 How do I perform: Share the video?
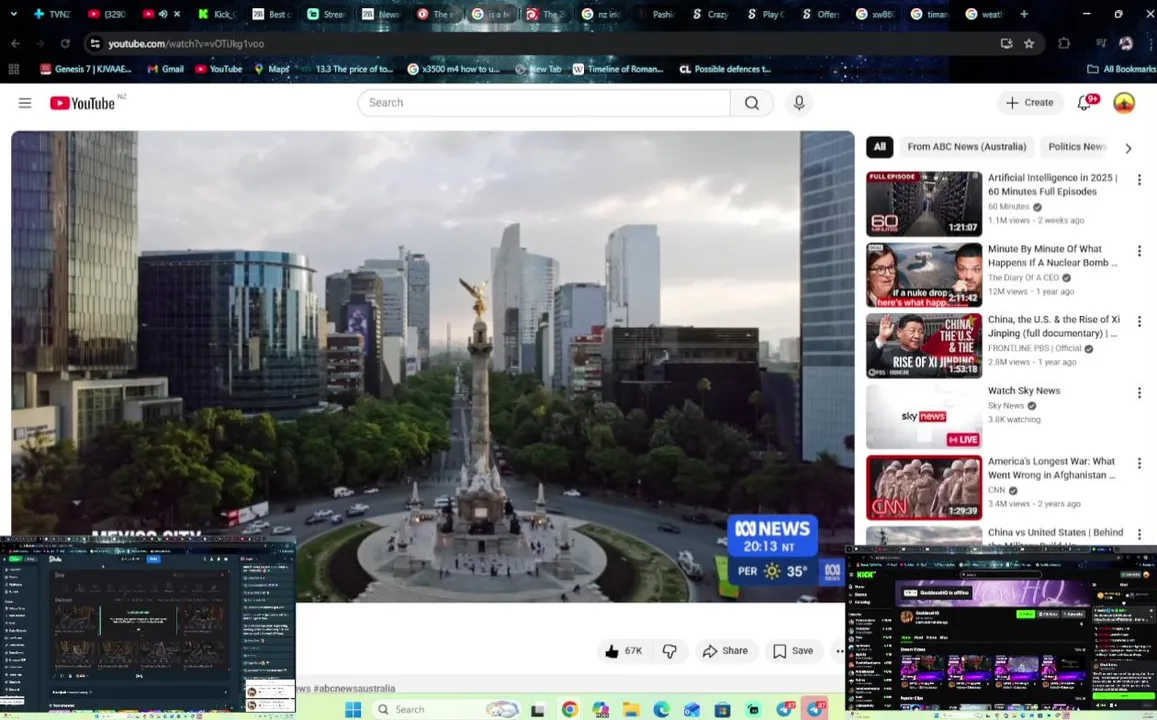coord(725,651)
